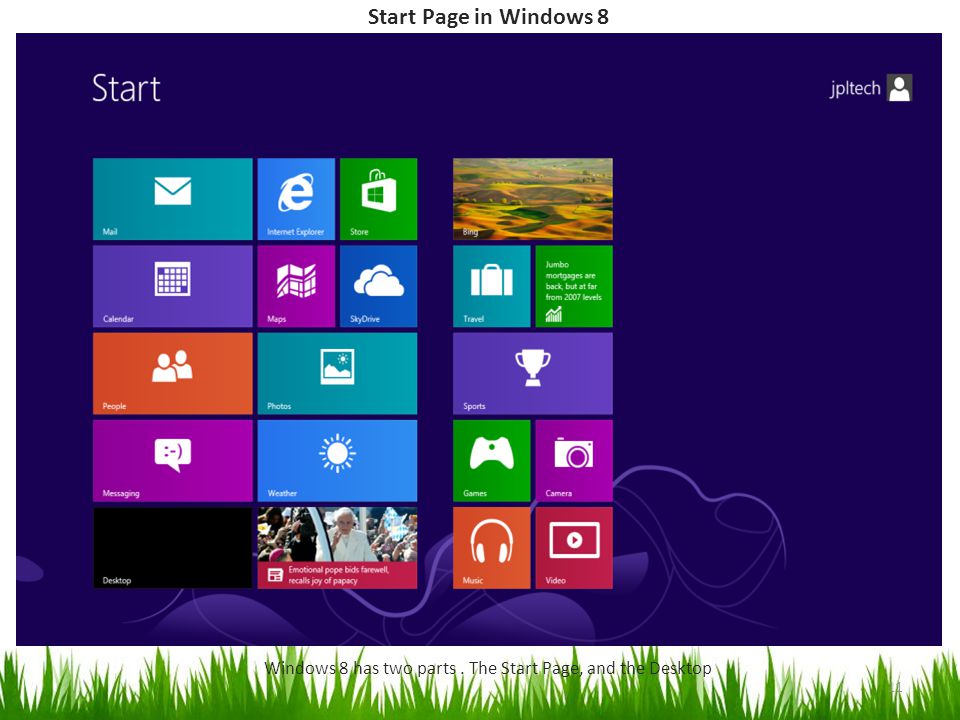Image resolution: width=960 pixels, height=720 pixels.
Task: Open the Games tile
Action: click(x=492, y=460)
